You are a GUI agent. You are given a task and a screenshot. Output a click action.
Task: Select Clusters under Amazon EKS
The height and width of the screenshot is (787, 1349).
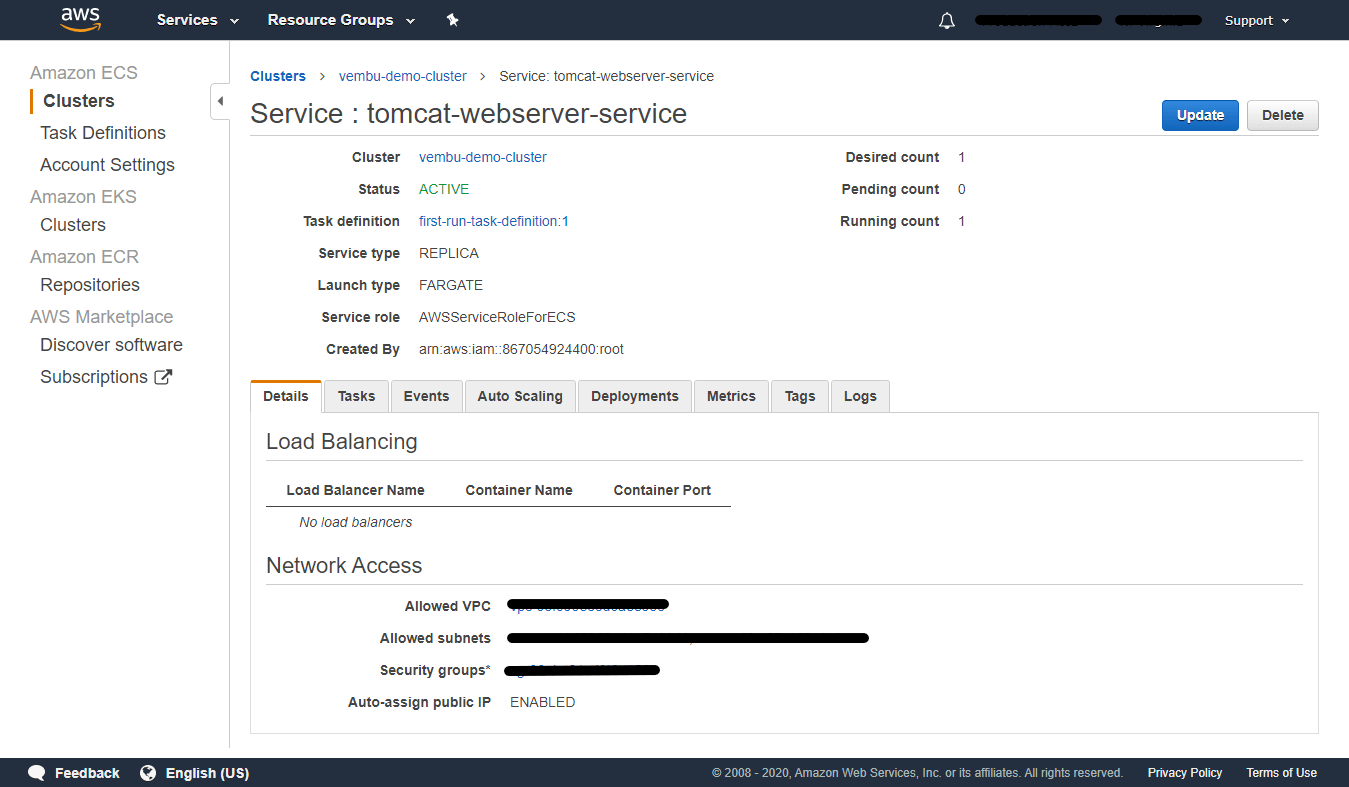click(73, 225)
